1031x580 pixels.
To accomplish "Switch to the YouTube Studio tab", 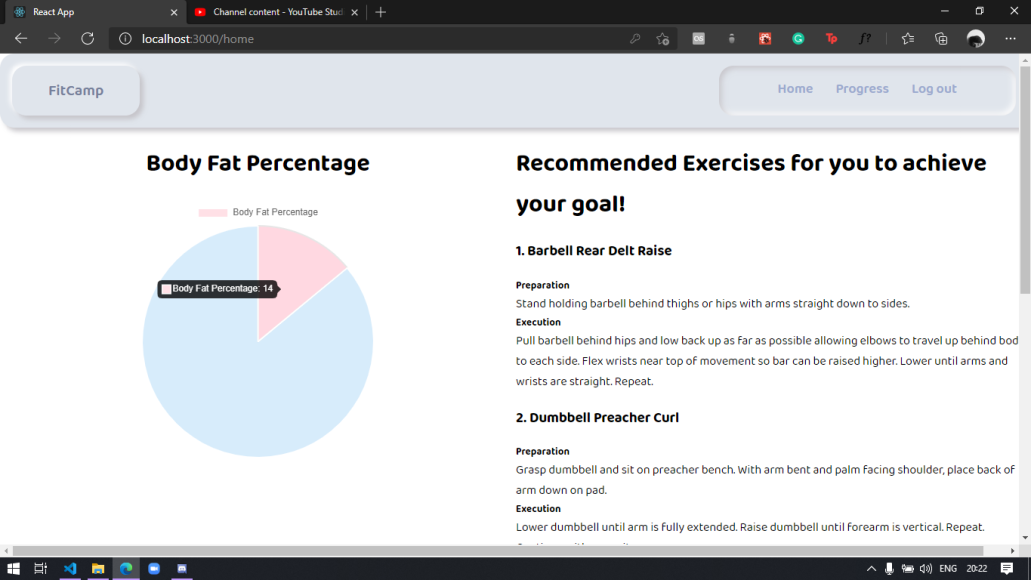I will pyautogui.click(x=270, y=12).
